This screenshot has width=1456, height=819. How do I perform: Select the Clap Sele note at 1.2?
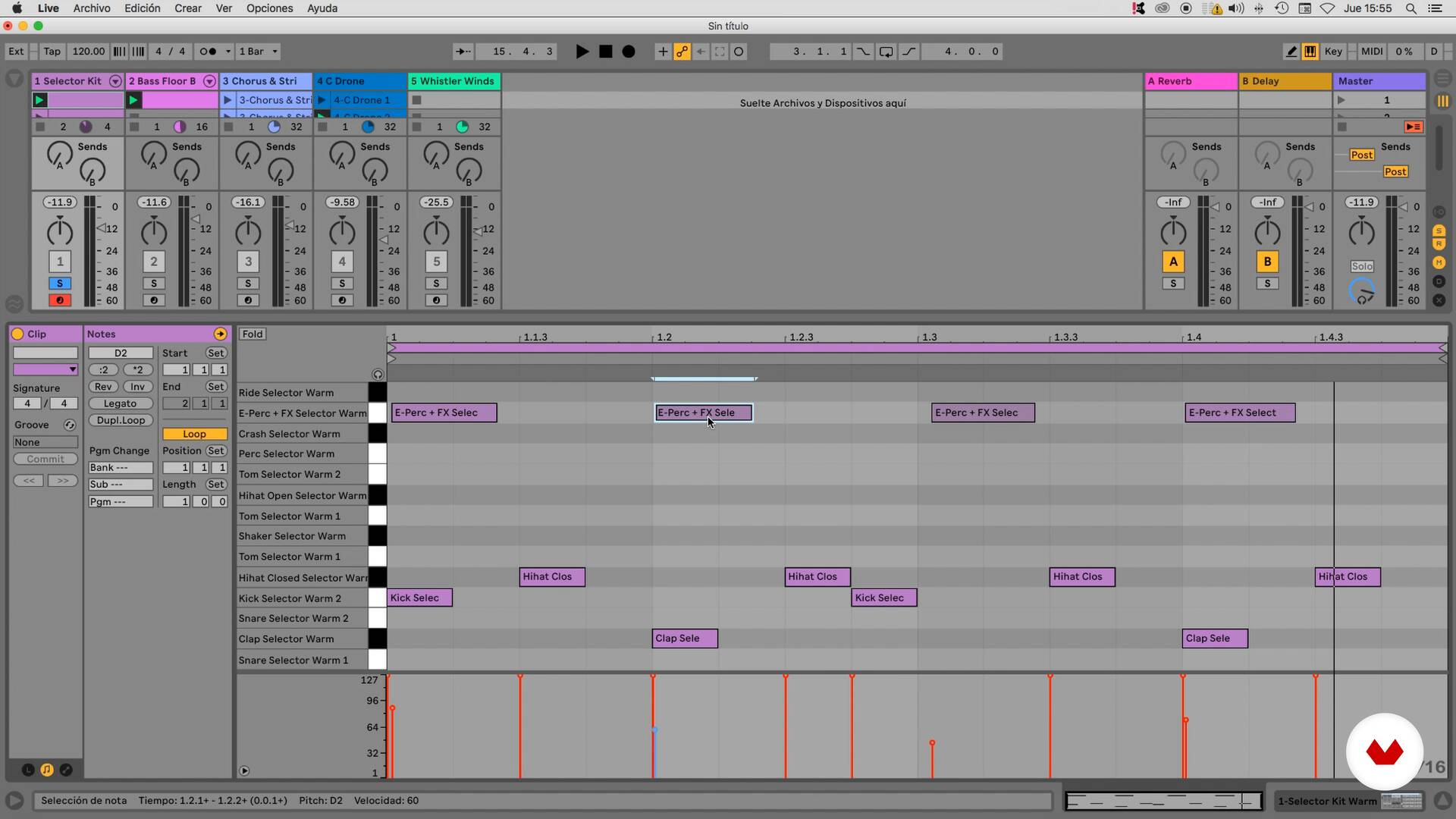pyautogui.click(x=685, y=639)
